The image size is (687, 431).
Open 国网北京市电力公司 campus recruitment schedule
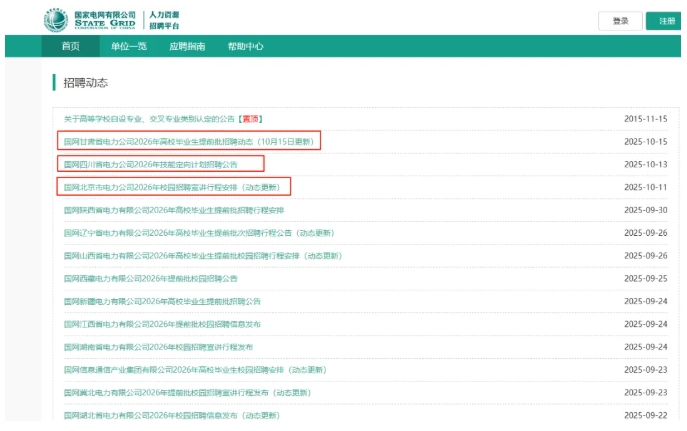172,187
